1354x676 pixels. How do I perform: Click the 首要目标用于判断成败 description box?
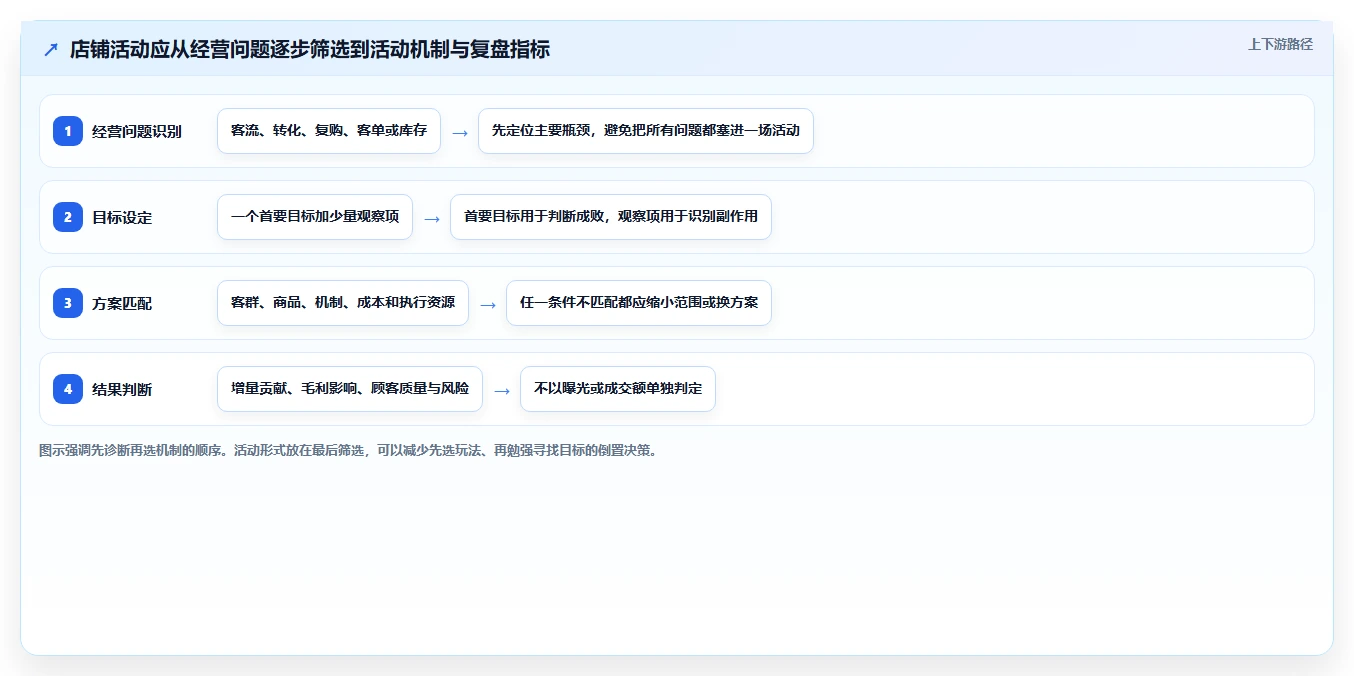(611, 217)
